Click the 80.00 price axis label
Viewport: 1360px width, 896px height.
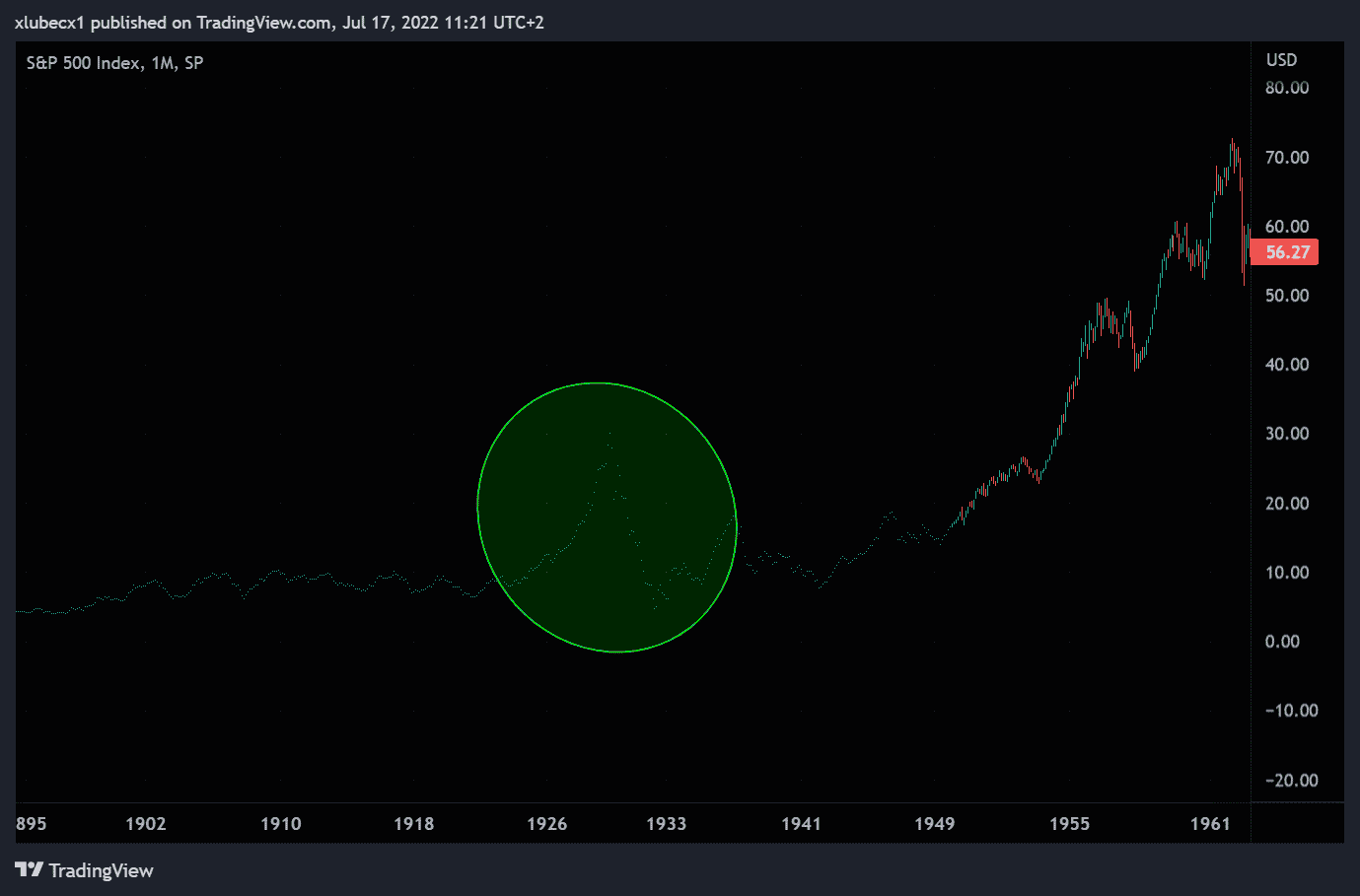click(1287, 88)
